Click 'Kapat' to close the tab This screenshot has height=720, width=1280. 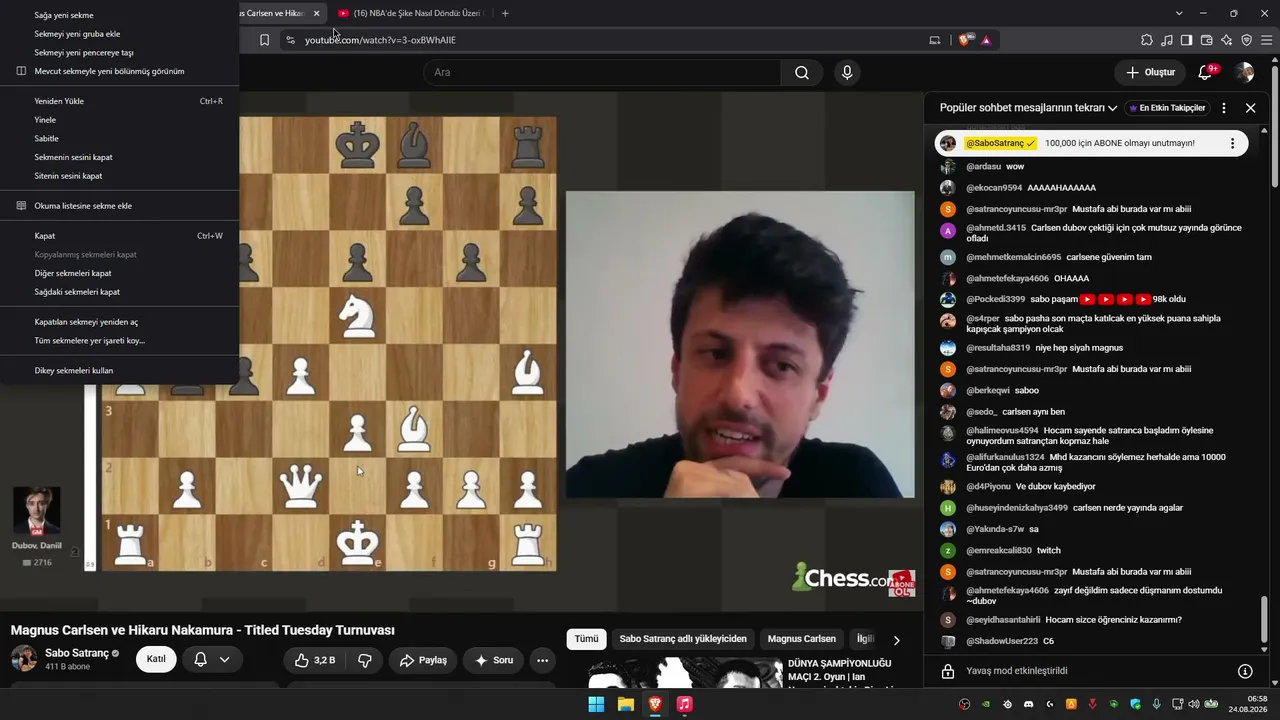[x=120, y=236]
